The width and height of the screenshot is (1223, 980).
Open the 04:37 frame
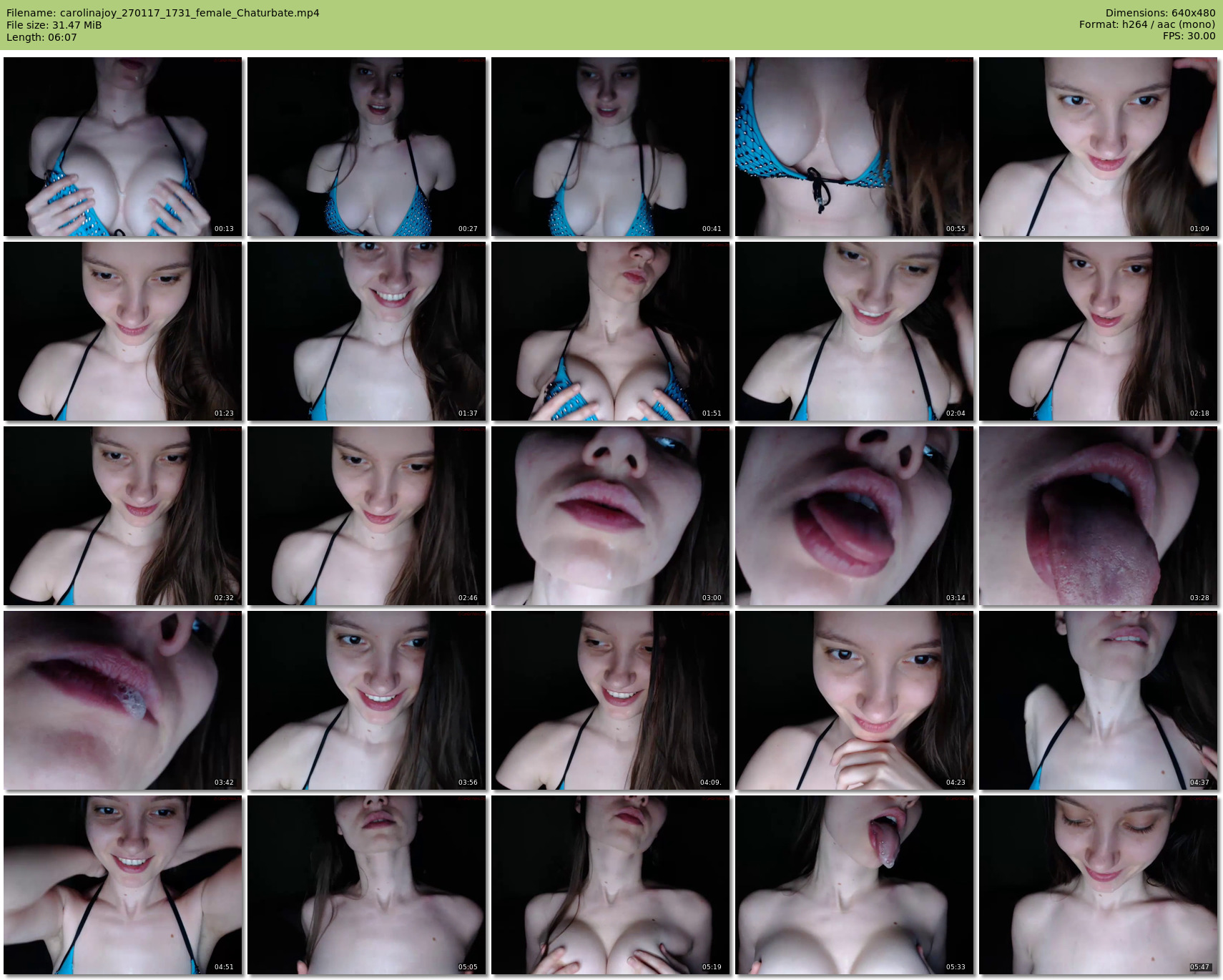(x=1099, y=700)
